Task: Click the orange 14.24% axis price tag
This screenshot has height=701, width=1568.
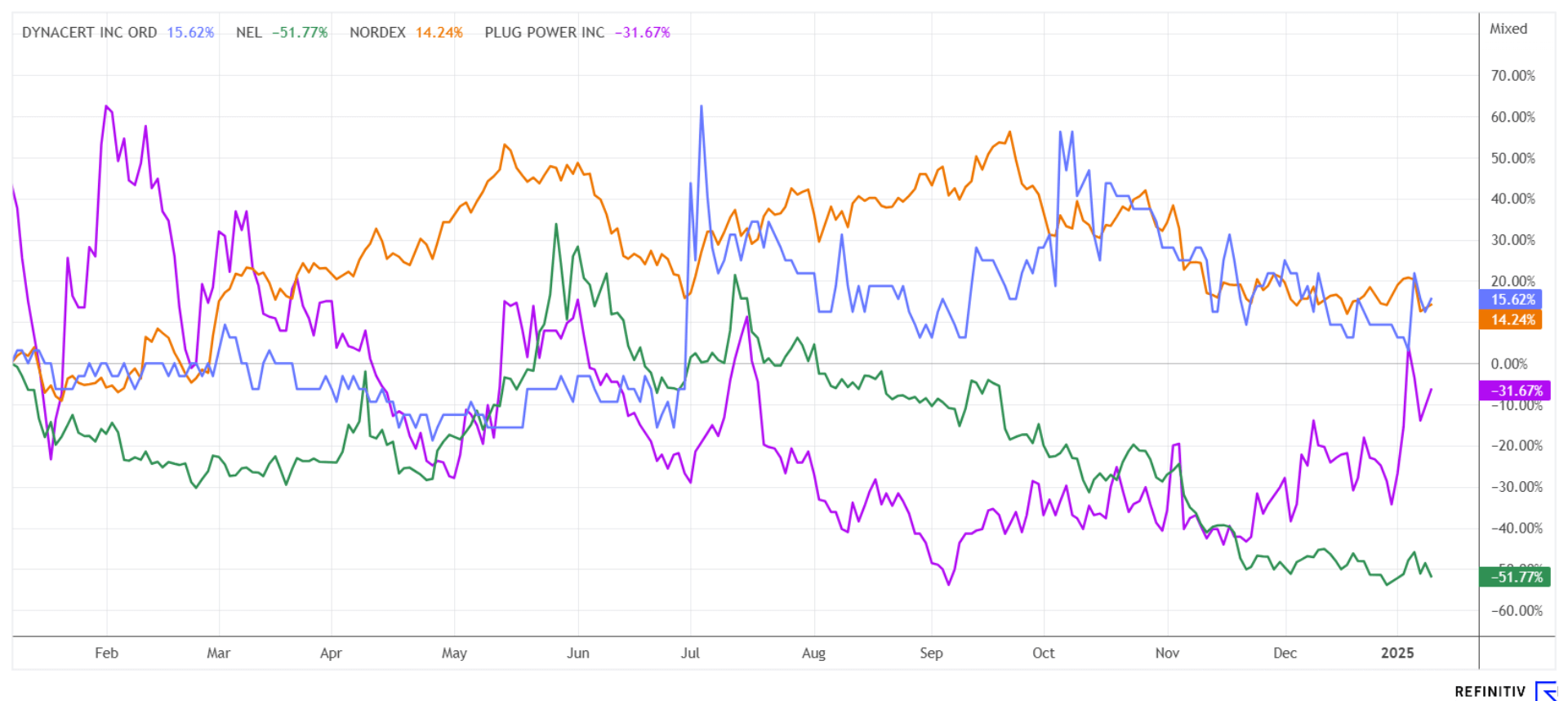Action: 1512,319
